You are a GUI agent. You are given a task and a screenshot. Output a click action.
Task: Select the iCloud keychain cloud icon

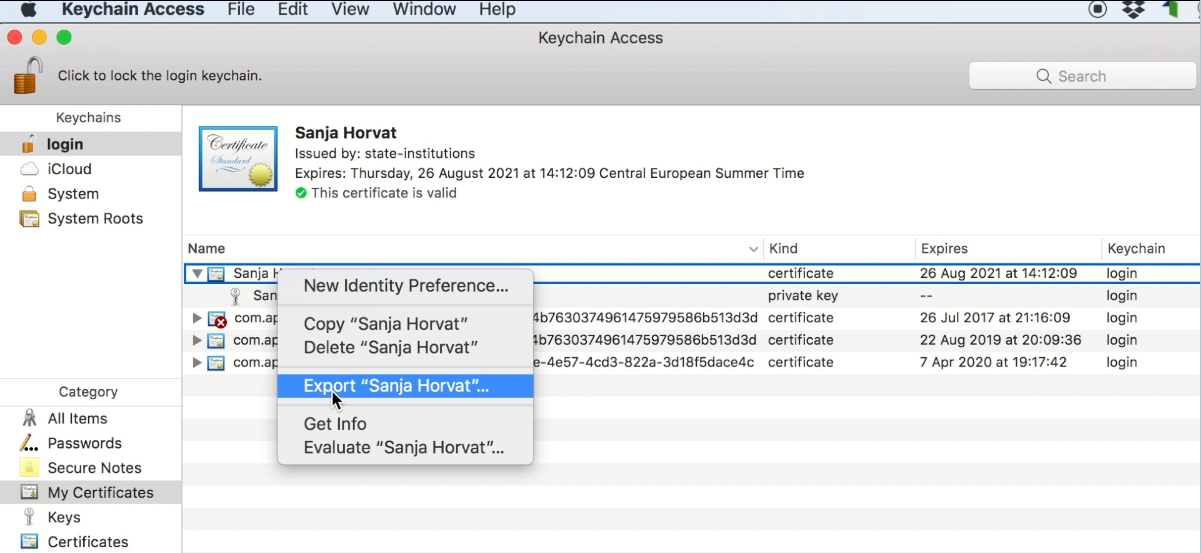pyautogui.click(x=29, y=169)
